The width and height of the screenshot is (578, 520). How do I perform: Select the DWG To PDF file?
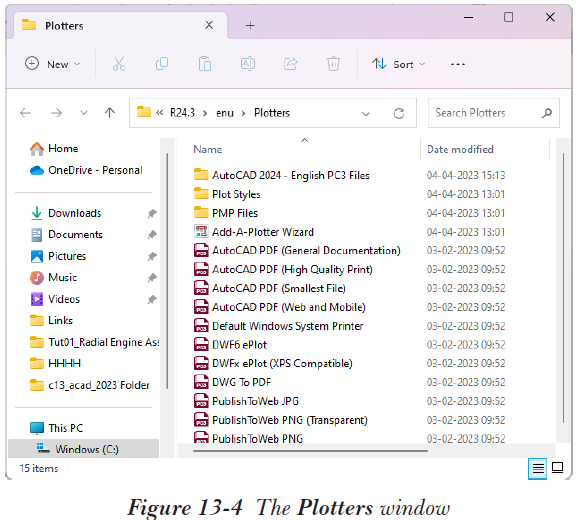pos(232,382)
